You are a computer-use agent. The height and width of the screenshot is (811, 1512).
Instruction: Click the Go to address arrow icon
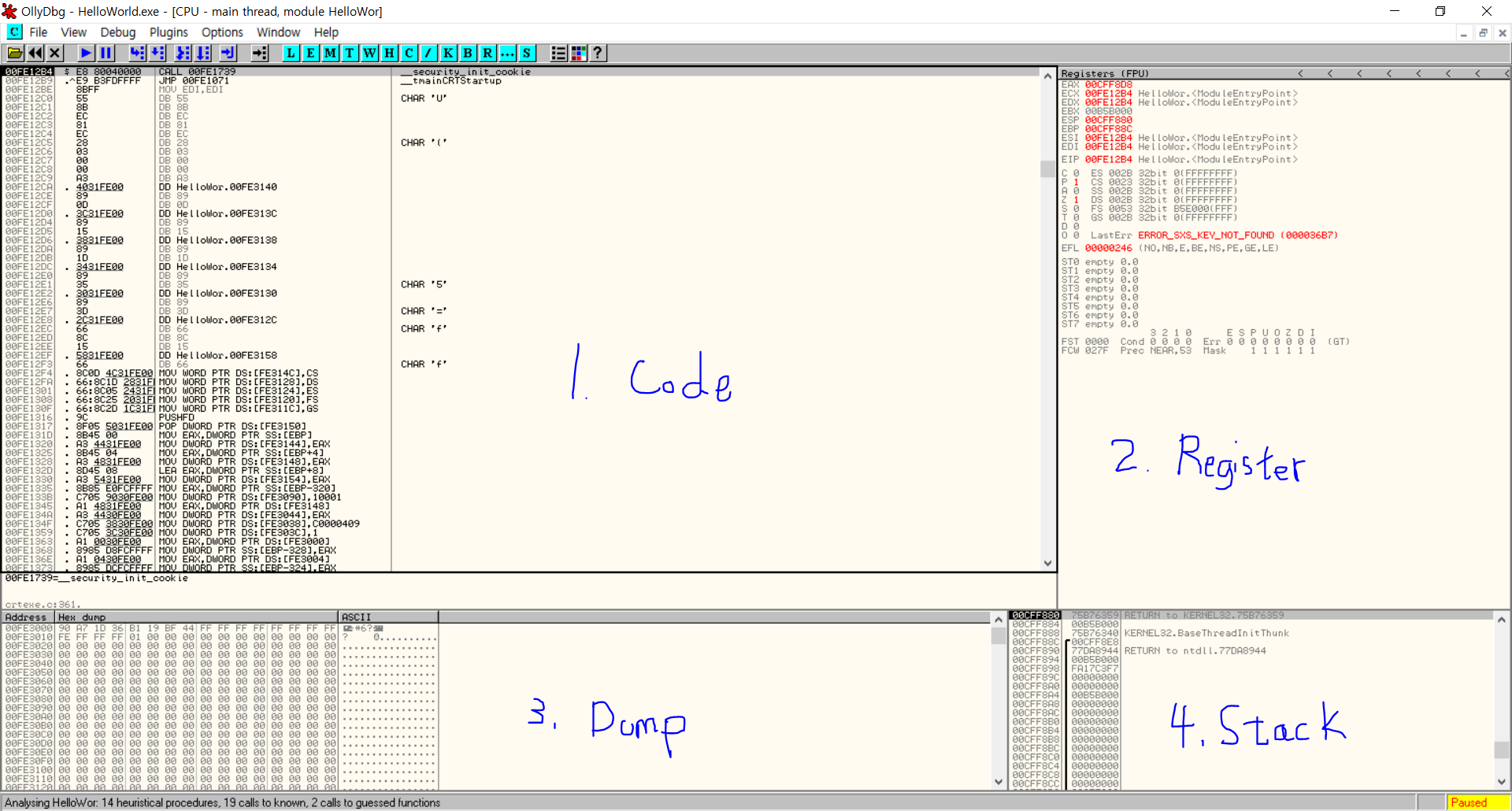tap(260, 53)
